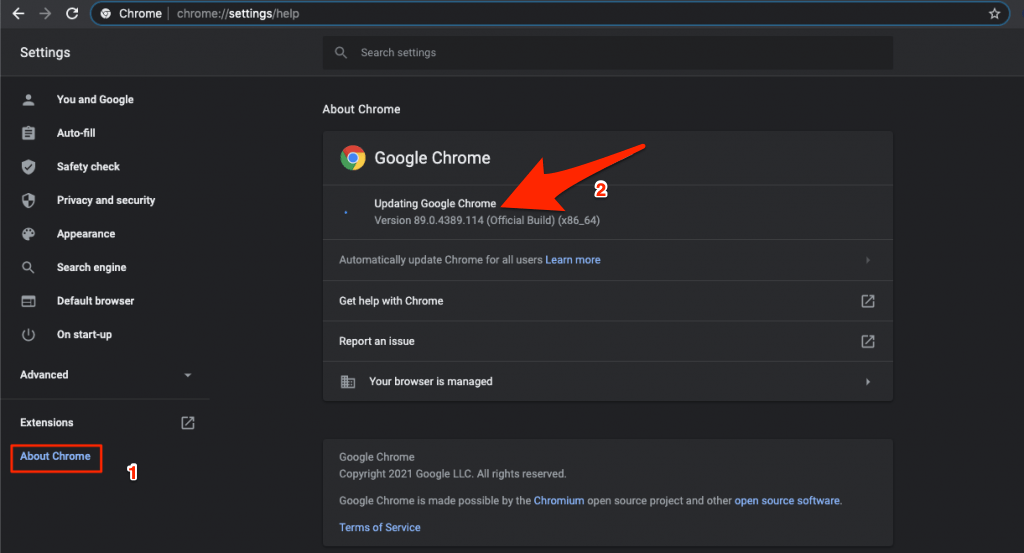Open the Chromium link
This screenshot has width=1024, height=553.
(x=559, y=501)
